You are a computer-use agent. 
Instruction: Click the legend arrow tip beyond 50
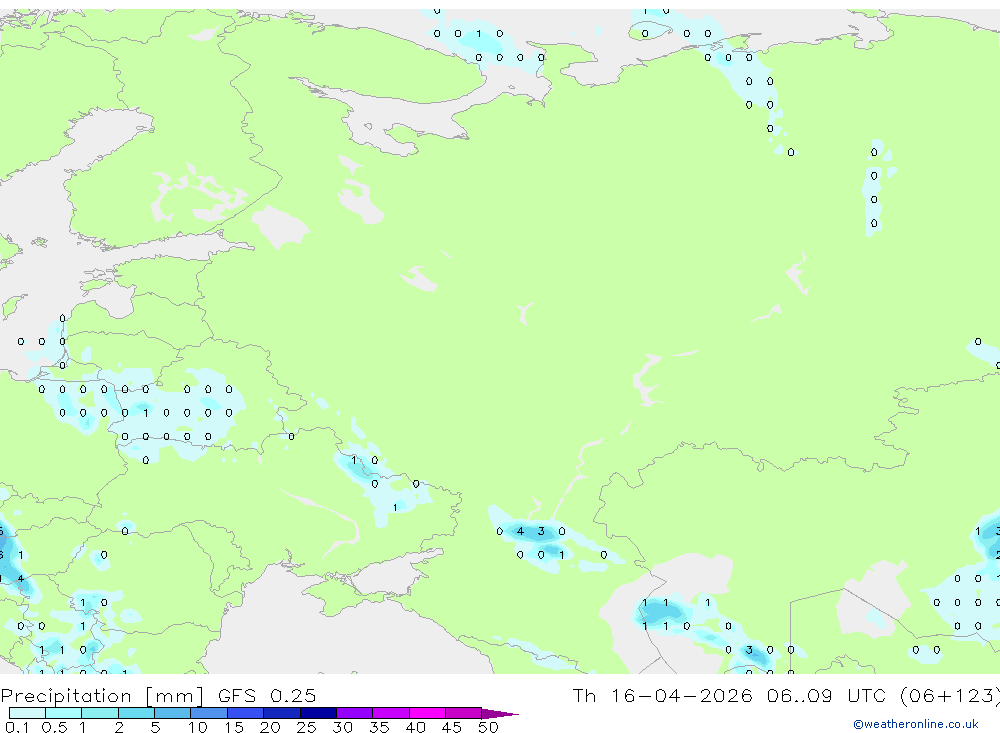[500, 714]
